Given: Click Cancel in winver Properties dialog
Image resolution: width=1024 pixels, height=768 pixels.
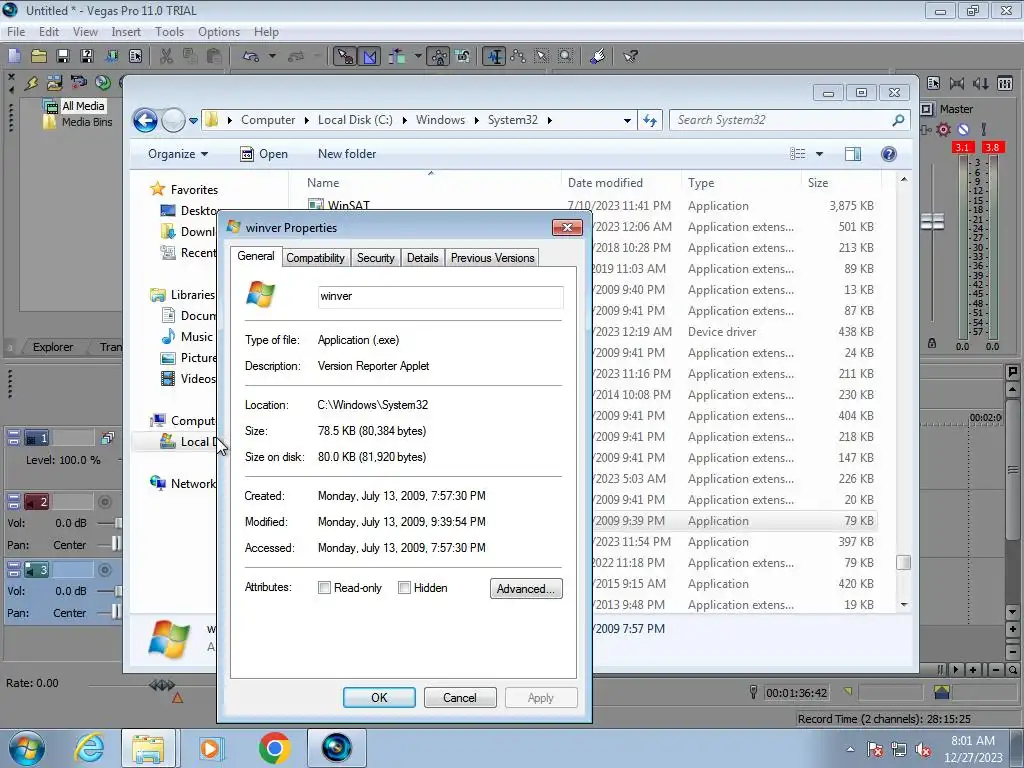Looking at the screenshot, I should pyautogui.click(x=460, y=697).
